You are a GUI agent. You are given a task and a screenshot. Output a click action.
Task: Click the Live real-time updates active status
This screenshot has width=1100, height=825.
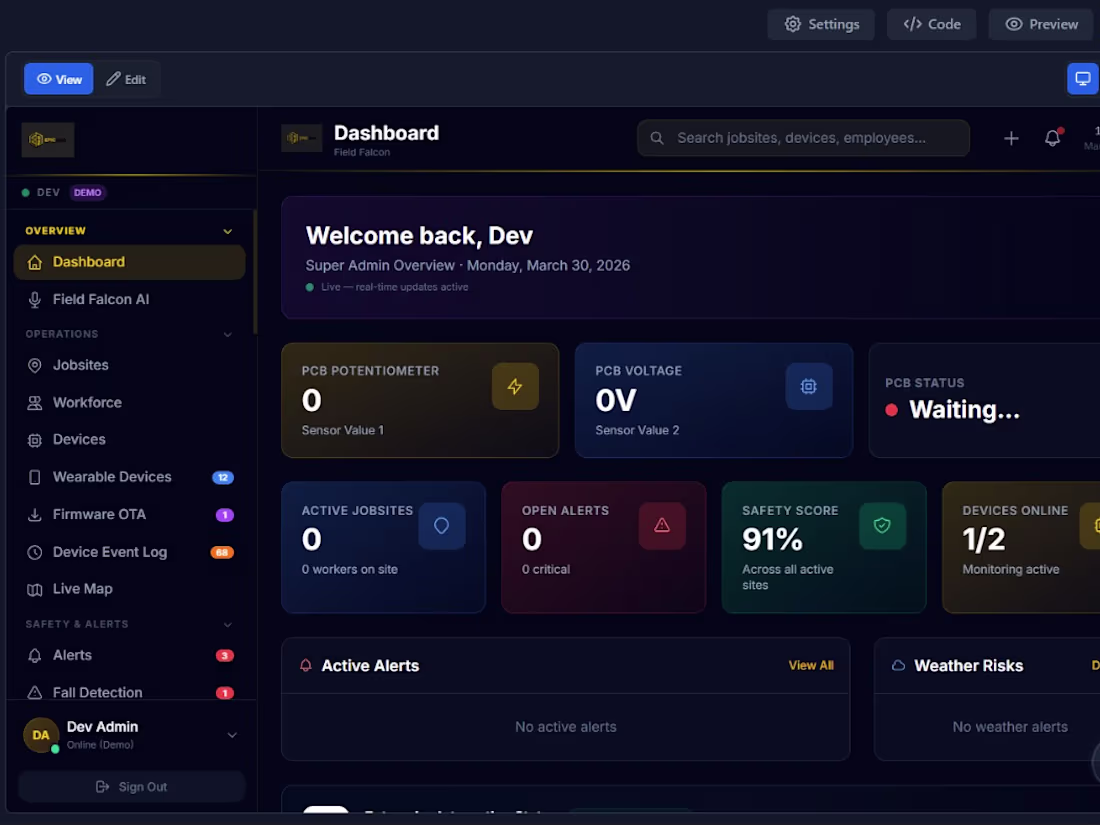click(x=387, y=287)
